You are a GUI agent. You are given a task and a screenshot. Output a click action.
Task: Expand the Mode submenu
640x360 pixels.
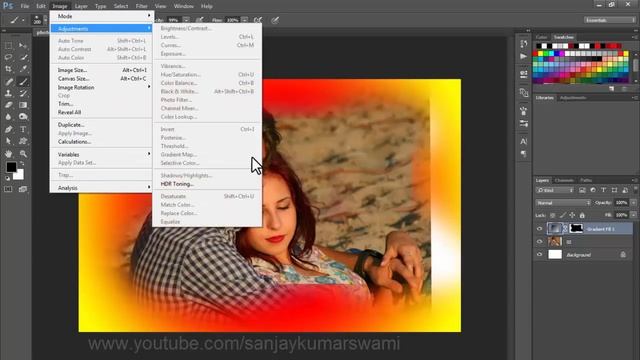(101, 16)
